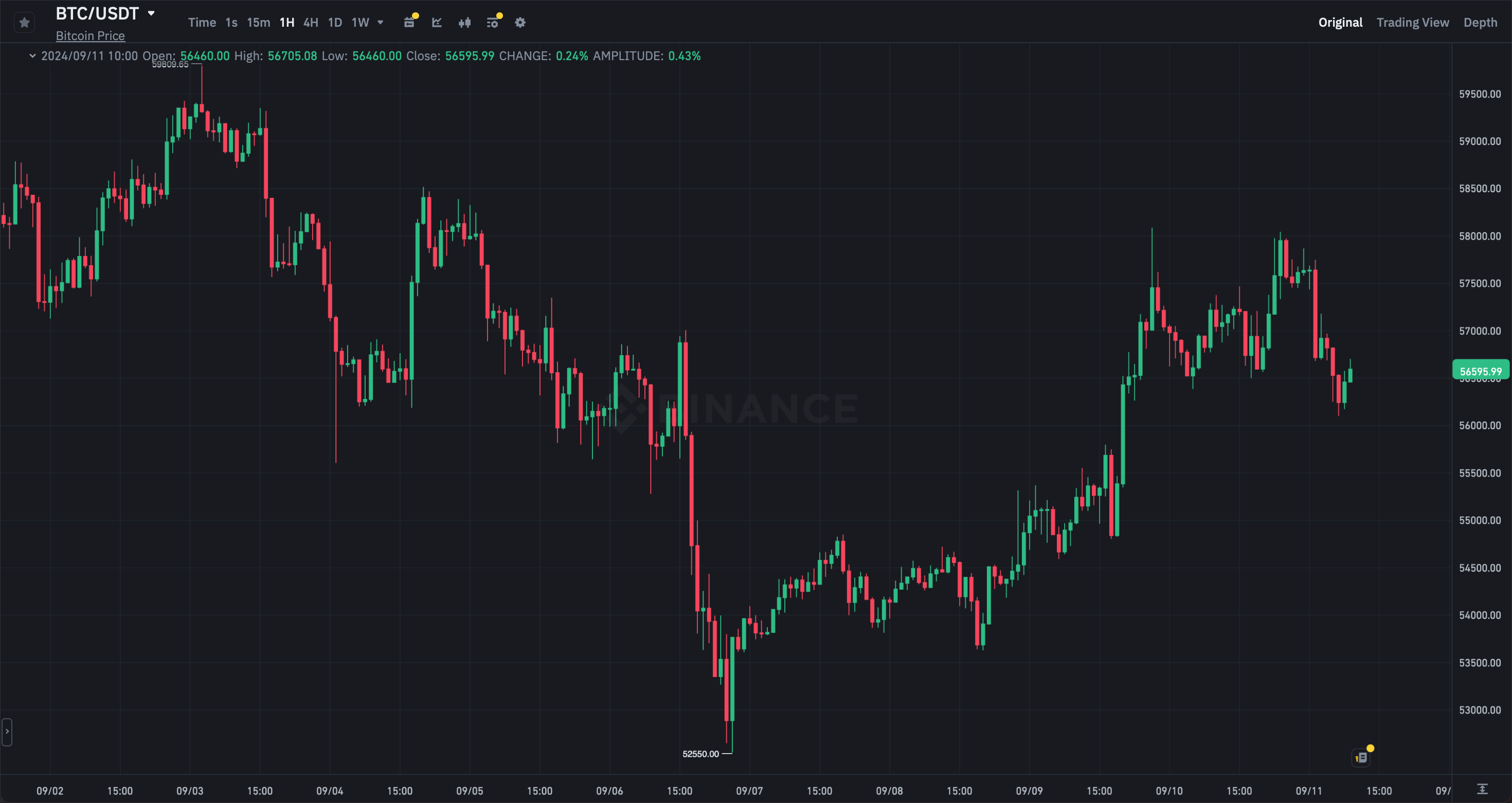Click the order marker icon near chart bottom
Screen dimensions: 1512x803
[x=1362, y=757]
